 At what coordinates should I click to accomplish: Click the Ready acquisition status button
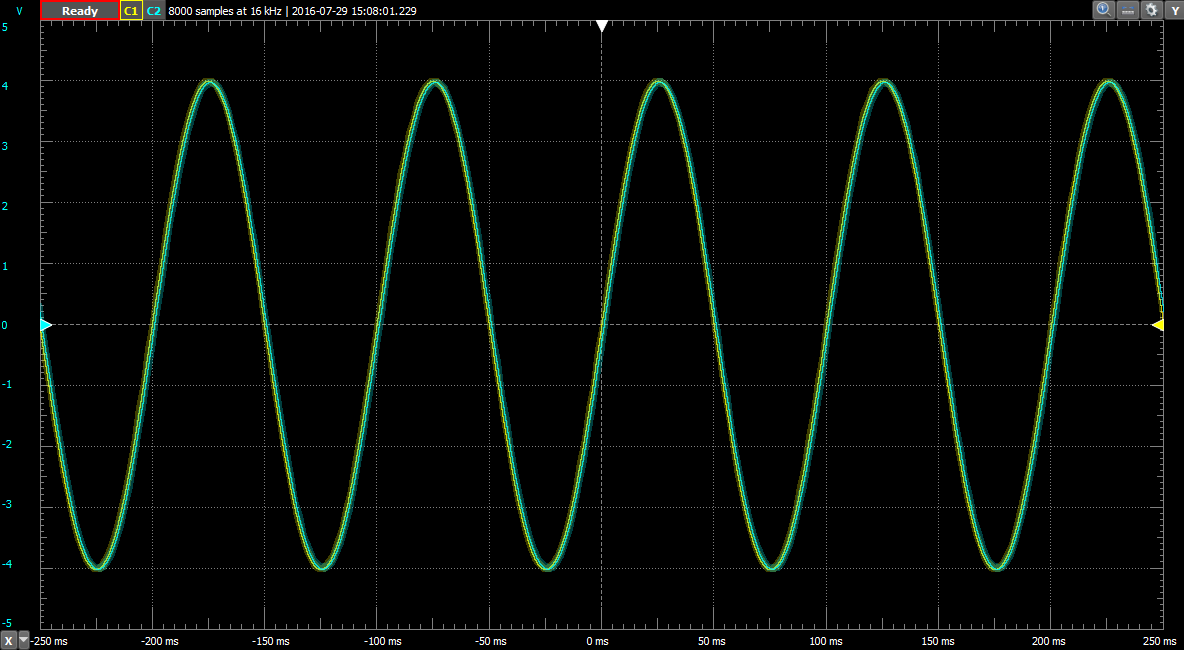coord(79,11)
